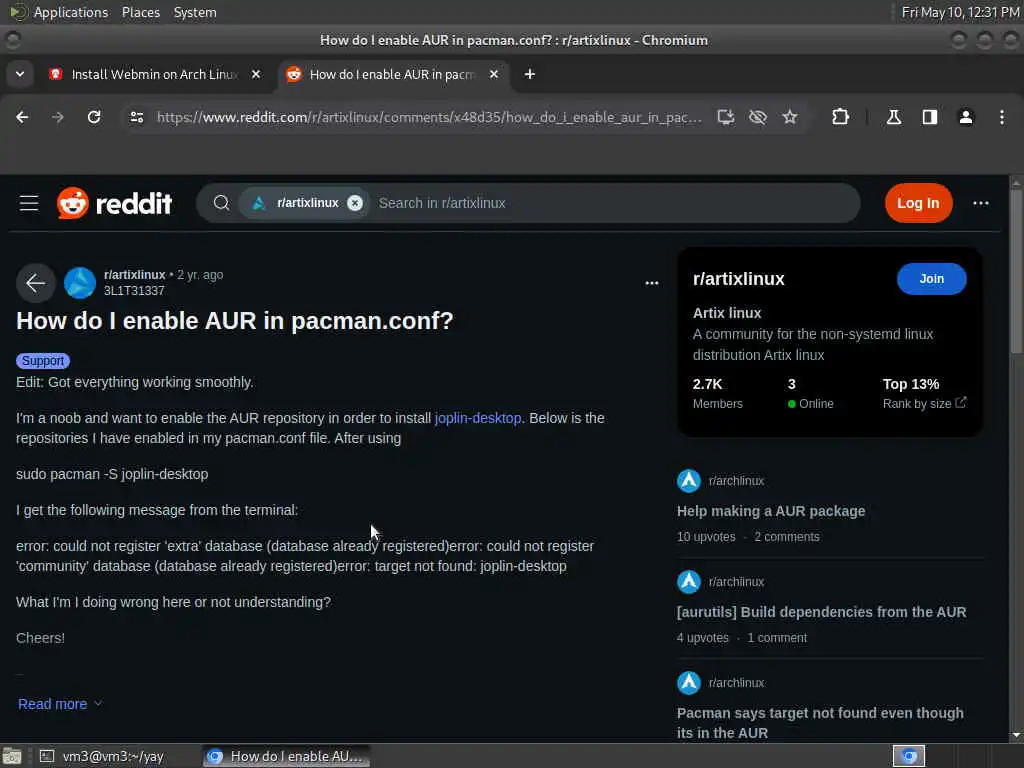Open a new tab with the plus button
The image size is (1024, 768).
click(x=530, y=74)
